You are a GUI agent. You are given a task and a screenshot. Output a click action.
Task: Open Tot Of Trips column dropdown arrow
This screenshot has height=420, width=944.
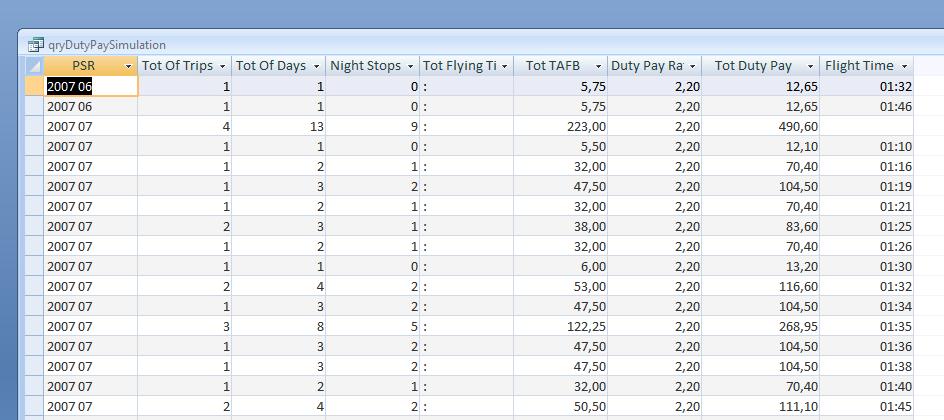[x=222, y=66]
